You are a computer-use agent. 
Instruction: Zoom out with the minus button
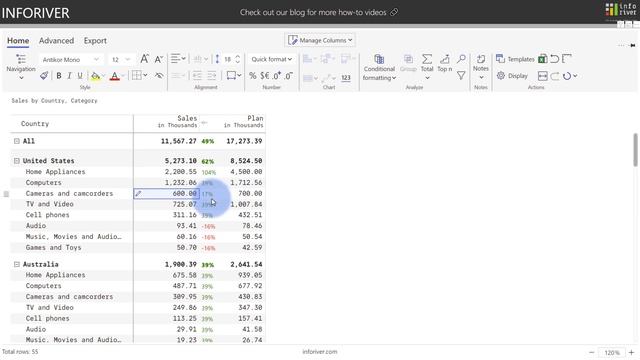click(x=591, y=352)
